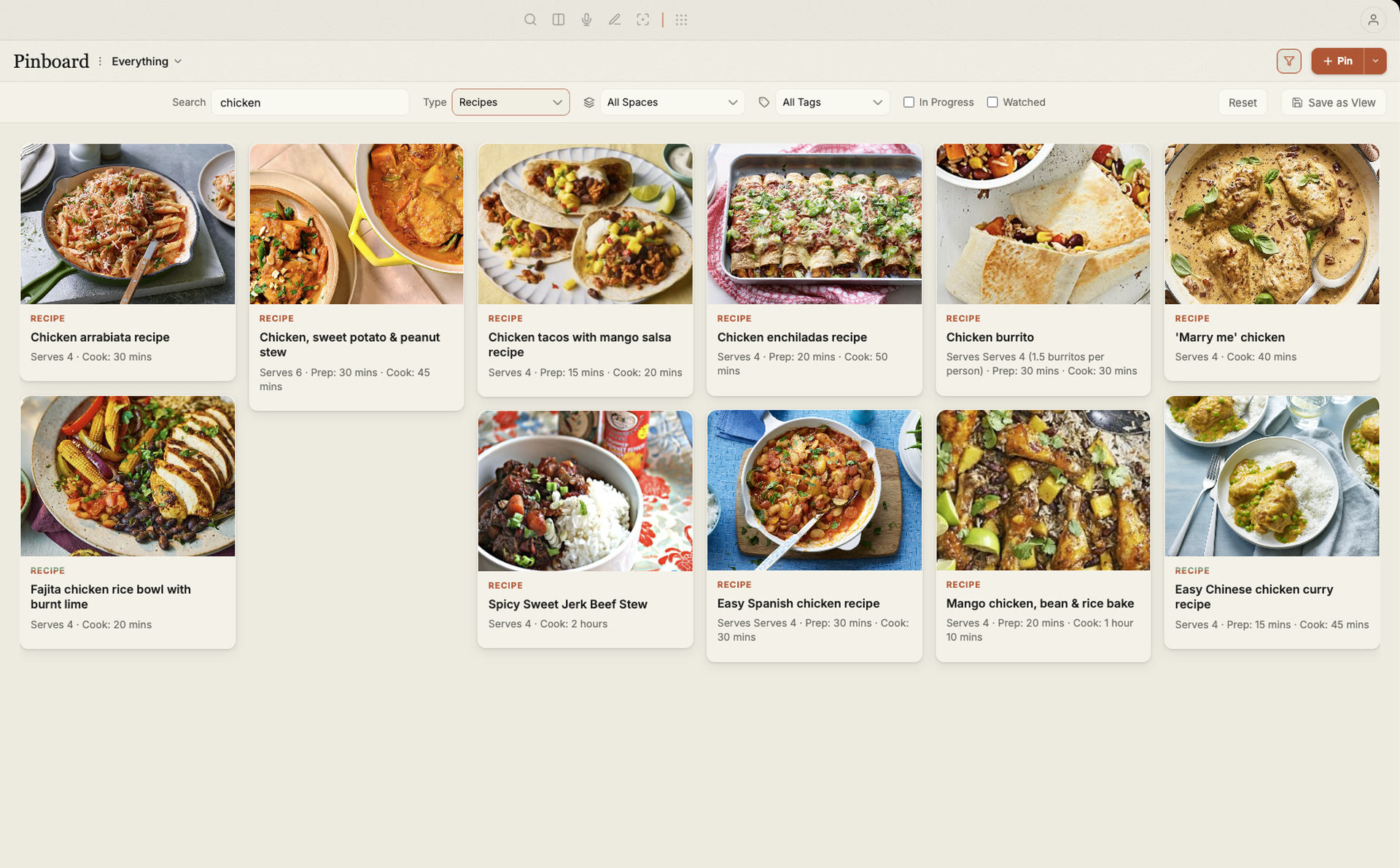Toggle the filter funnel button
Image resolution: width=1400 pixels, height=868 pixels.
1288,61
